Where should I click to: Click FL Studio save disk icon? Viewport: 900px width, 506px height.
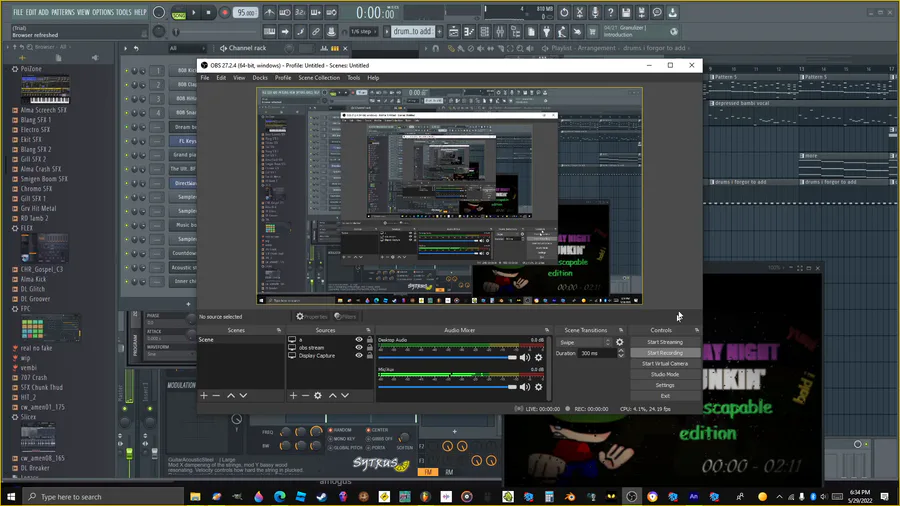626,12
